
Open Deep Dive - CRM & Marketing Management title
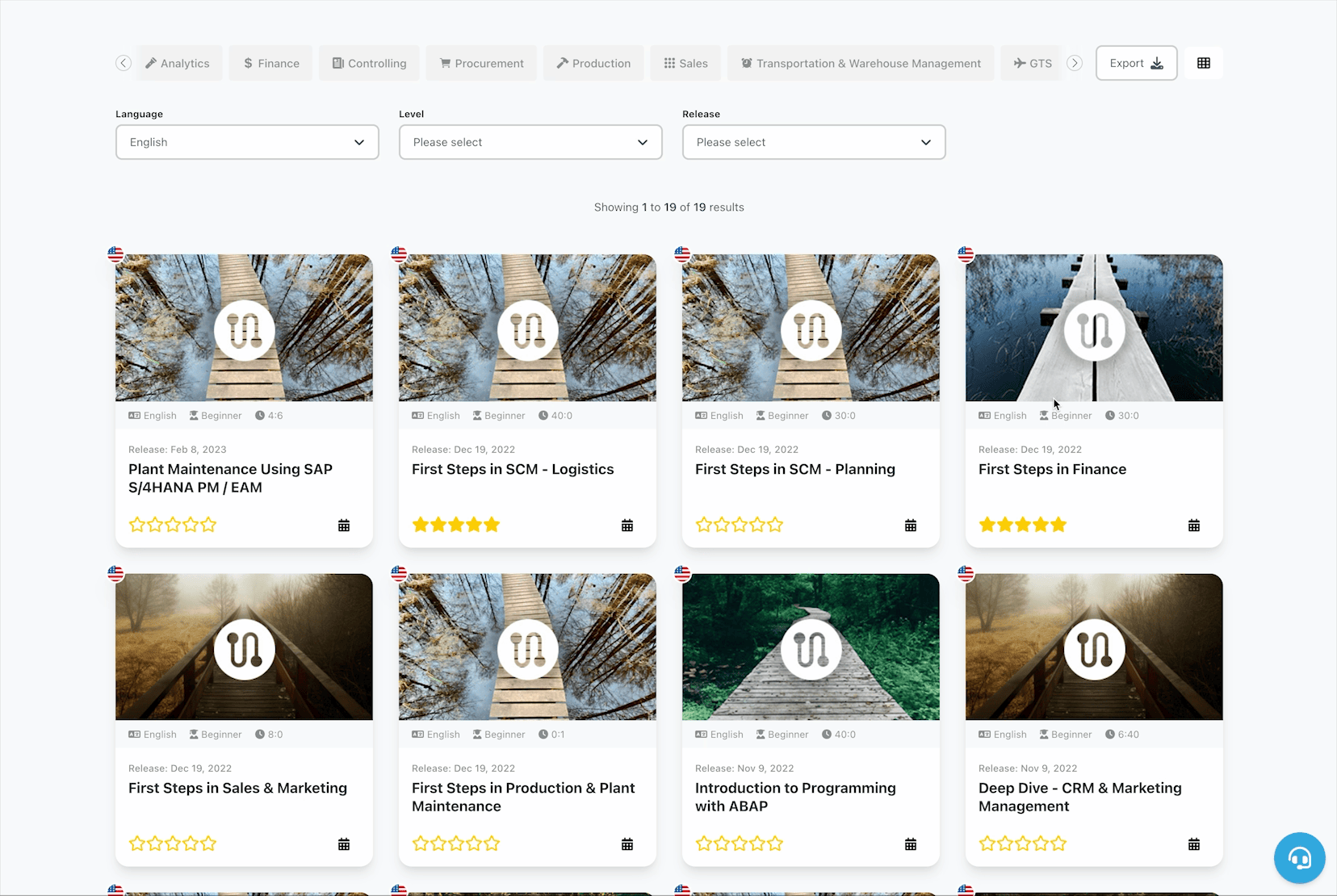pyautogui.click(x=1080, y=798)
